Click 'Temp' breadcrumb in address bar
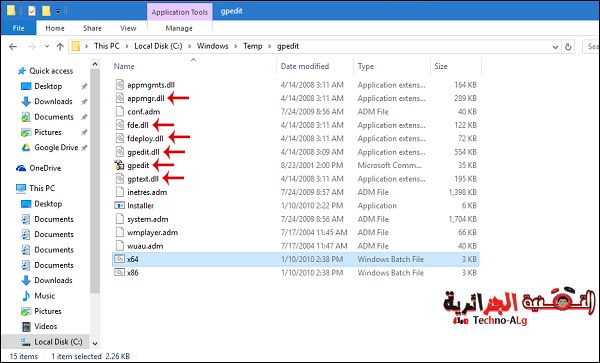 point(253,46)
